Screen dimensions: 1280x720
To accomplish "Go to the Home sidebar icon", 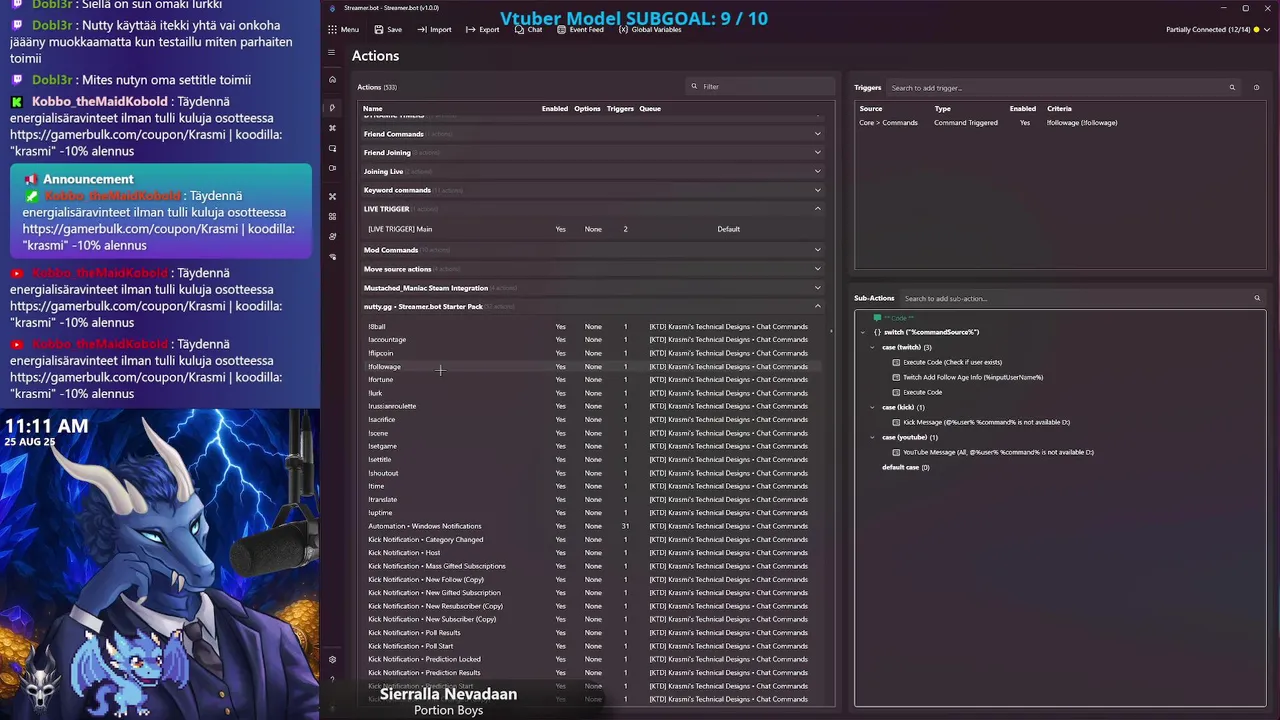I will 332,79.
